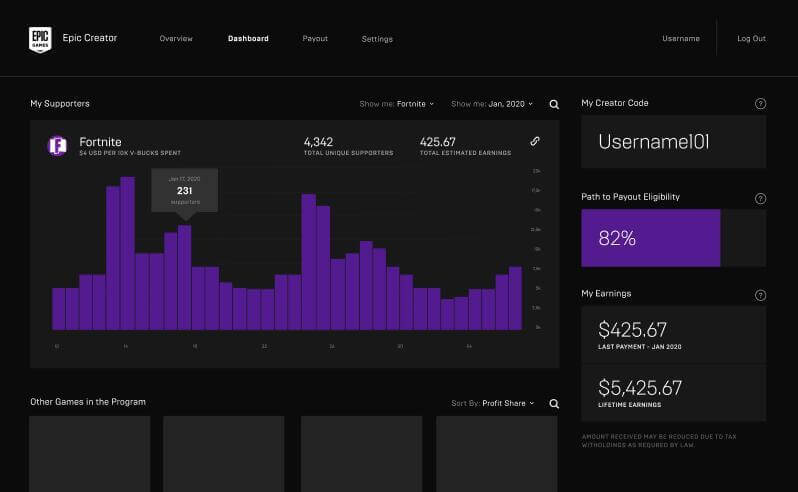Click the Fortnite purple F icon
798x492 pixels.
coord(57,146)
